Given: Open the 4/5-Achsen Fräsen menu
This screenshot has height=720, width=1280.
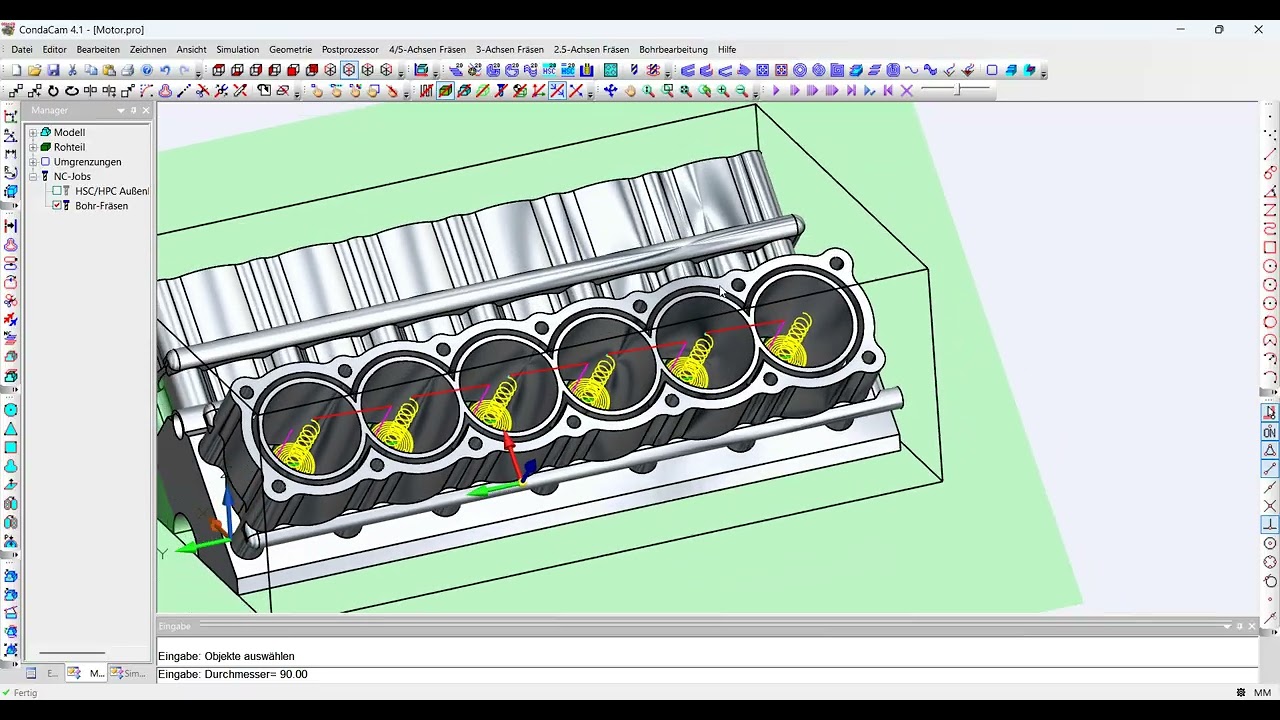Looking at the screenshot, I should 427,49.
